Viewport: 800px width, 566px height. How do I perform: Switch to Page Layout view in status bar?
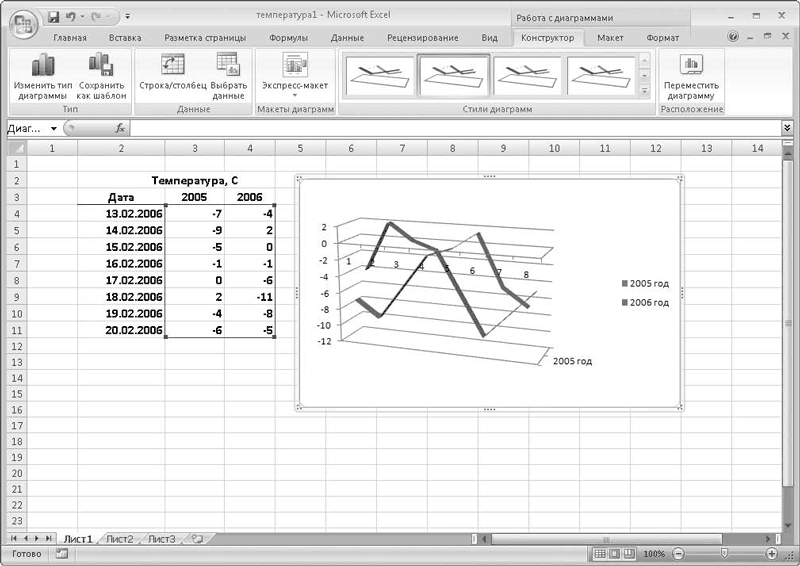tap(613, 553)
